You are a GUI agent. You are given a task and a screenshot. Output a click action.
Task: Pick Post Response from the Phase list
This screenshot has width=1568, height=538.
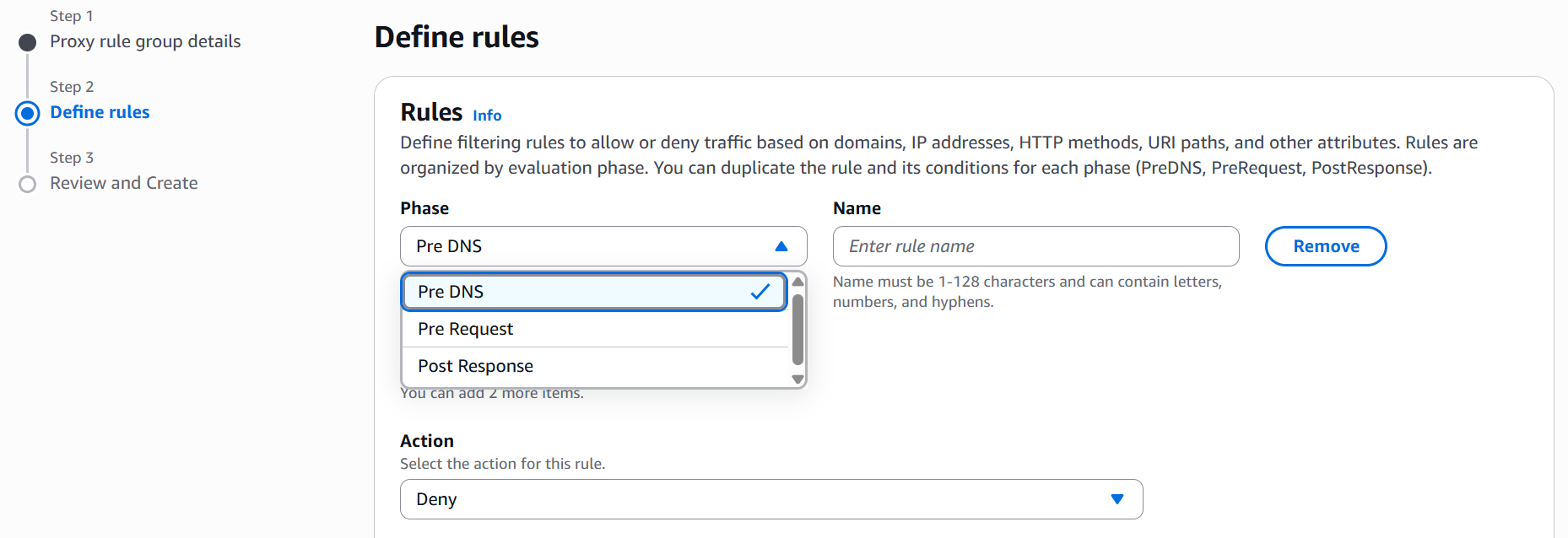click(475, 366)
